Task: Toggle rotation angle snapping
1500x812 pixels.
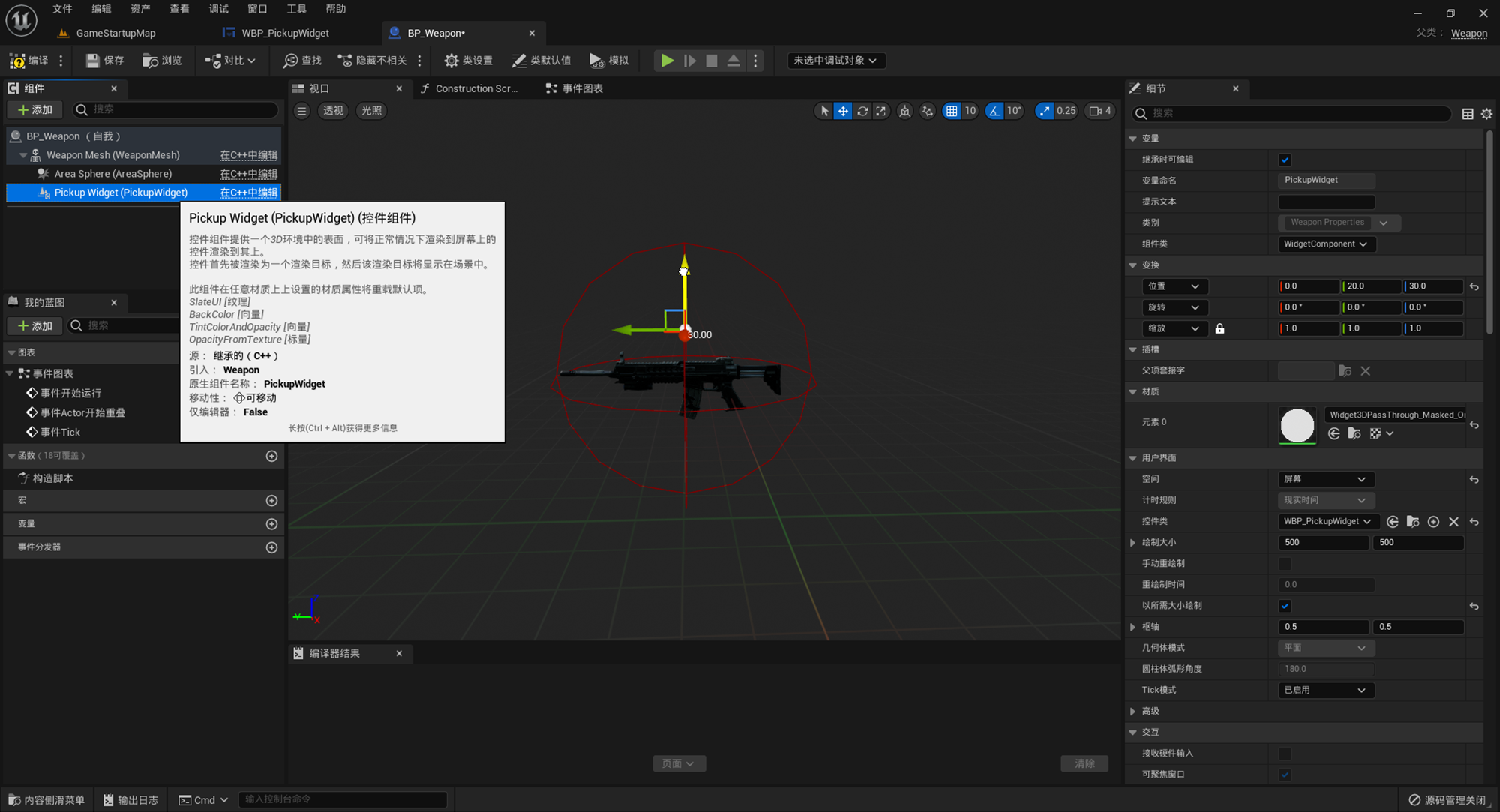Action: click(x=994, y=111)
